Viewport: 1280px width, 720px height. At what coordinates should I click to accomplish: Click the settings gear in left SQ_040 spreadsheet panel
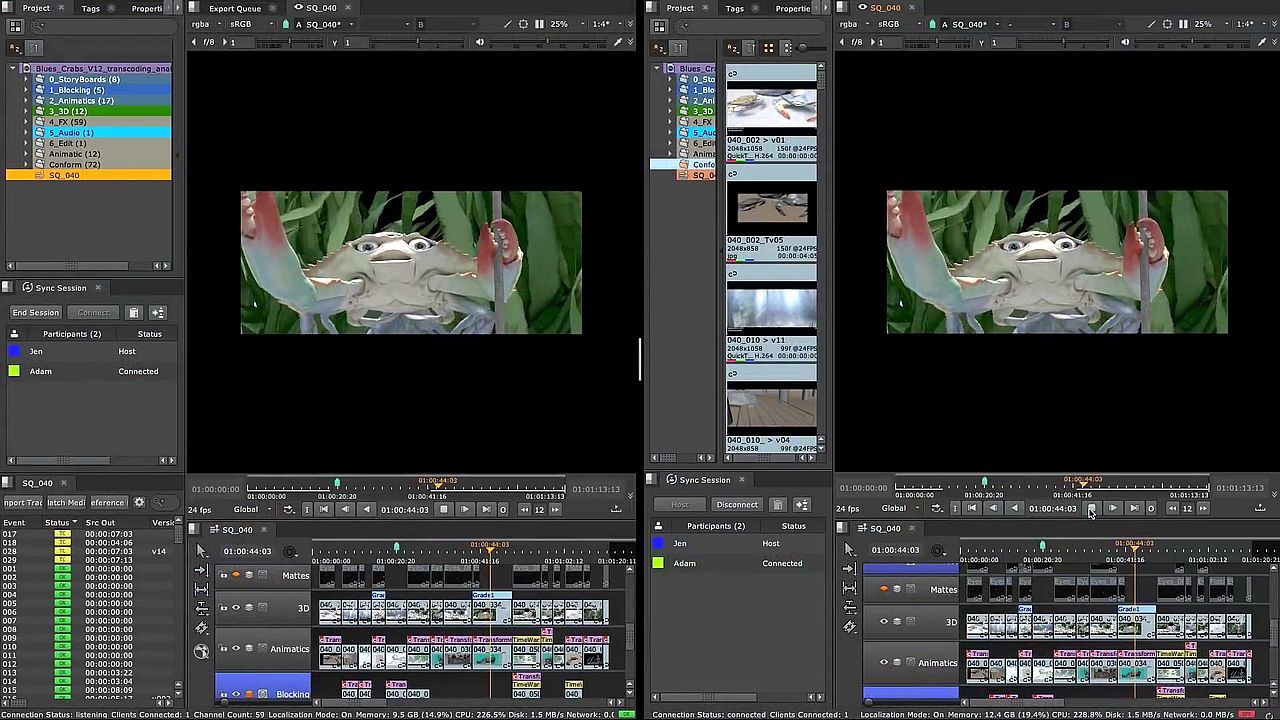pyautogui.click(x=139, y=503)
